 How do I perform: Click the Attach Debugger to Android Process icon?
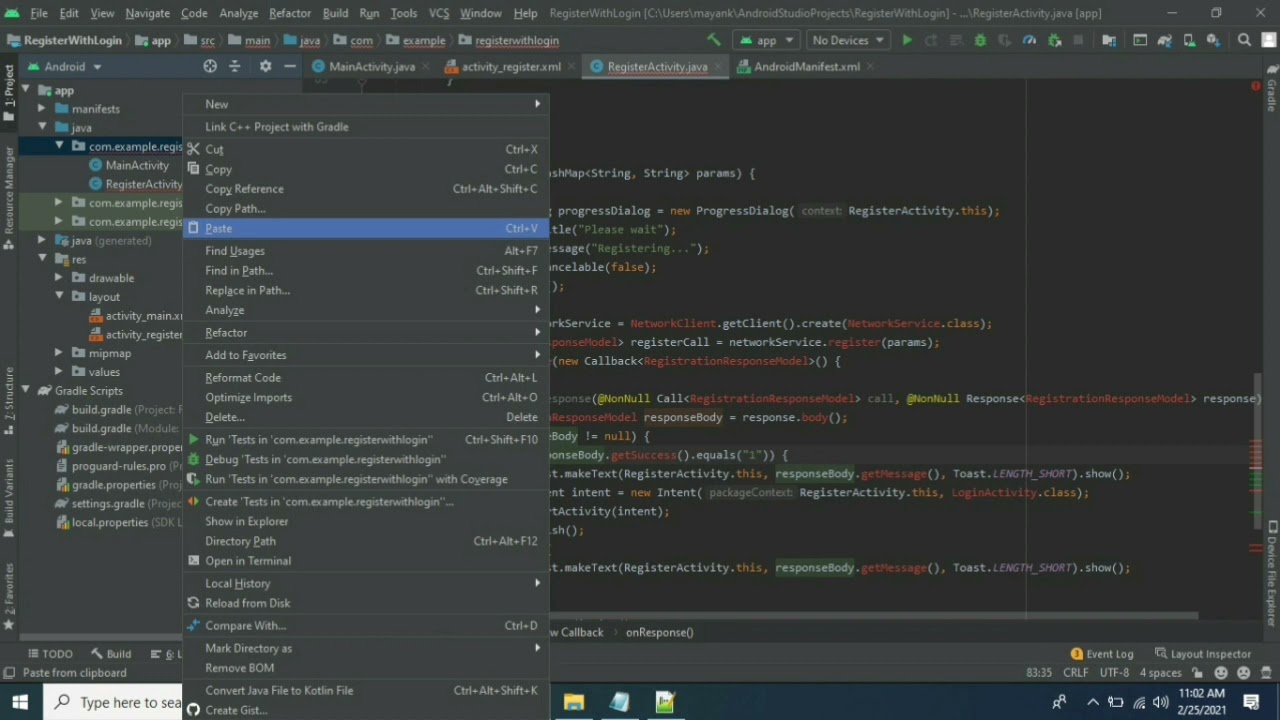point(1054,40)
